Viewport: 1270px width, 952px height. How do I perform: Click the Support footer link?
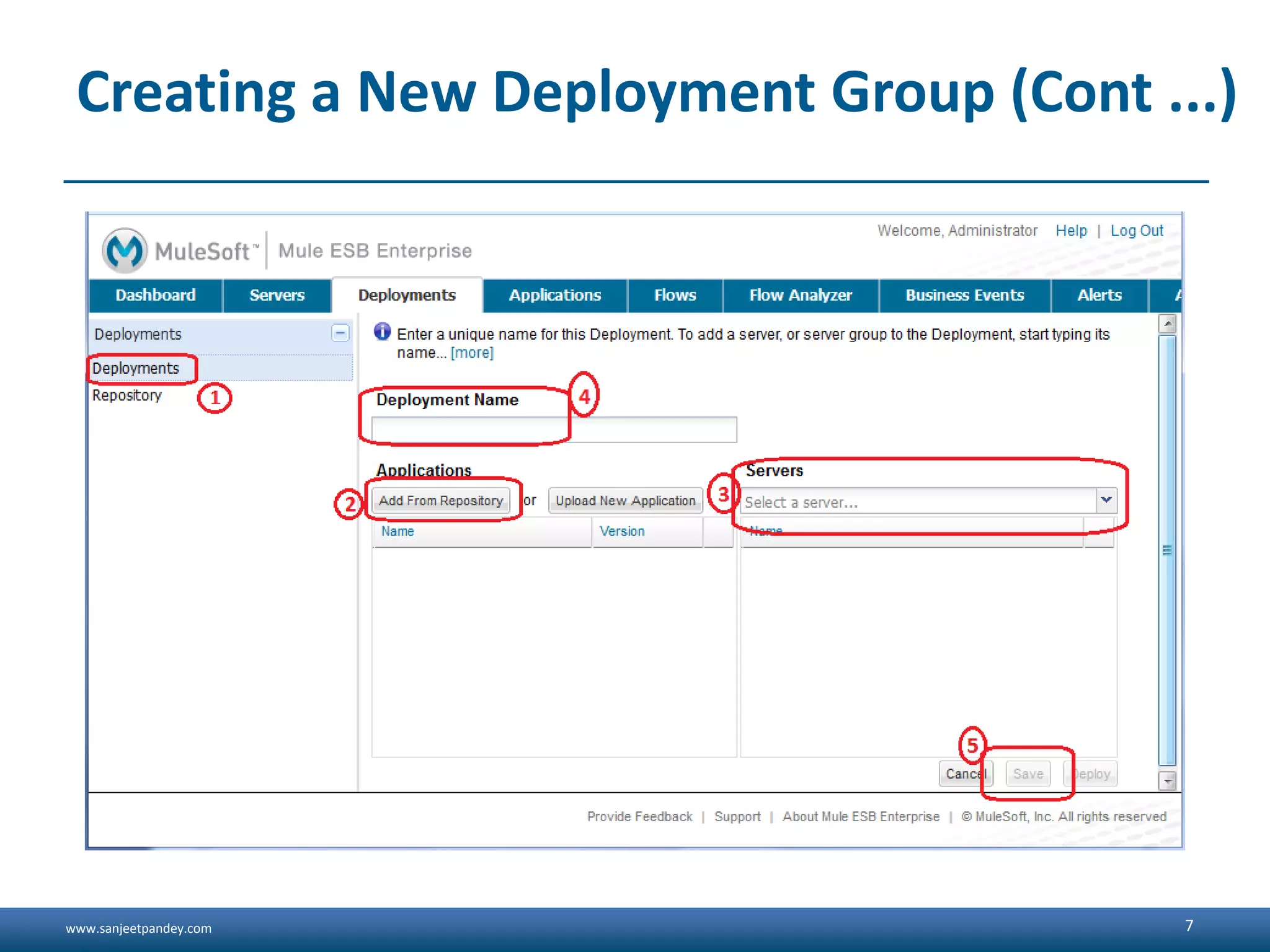point(737,817)
